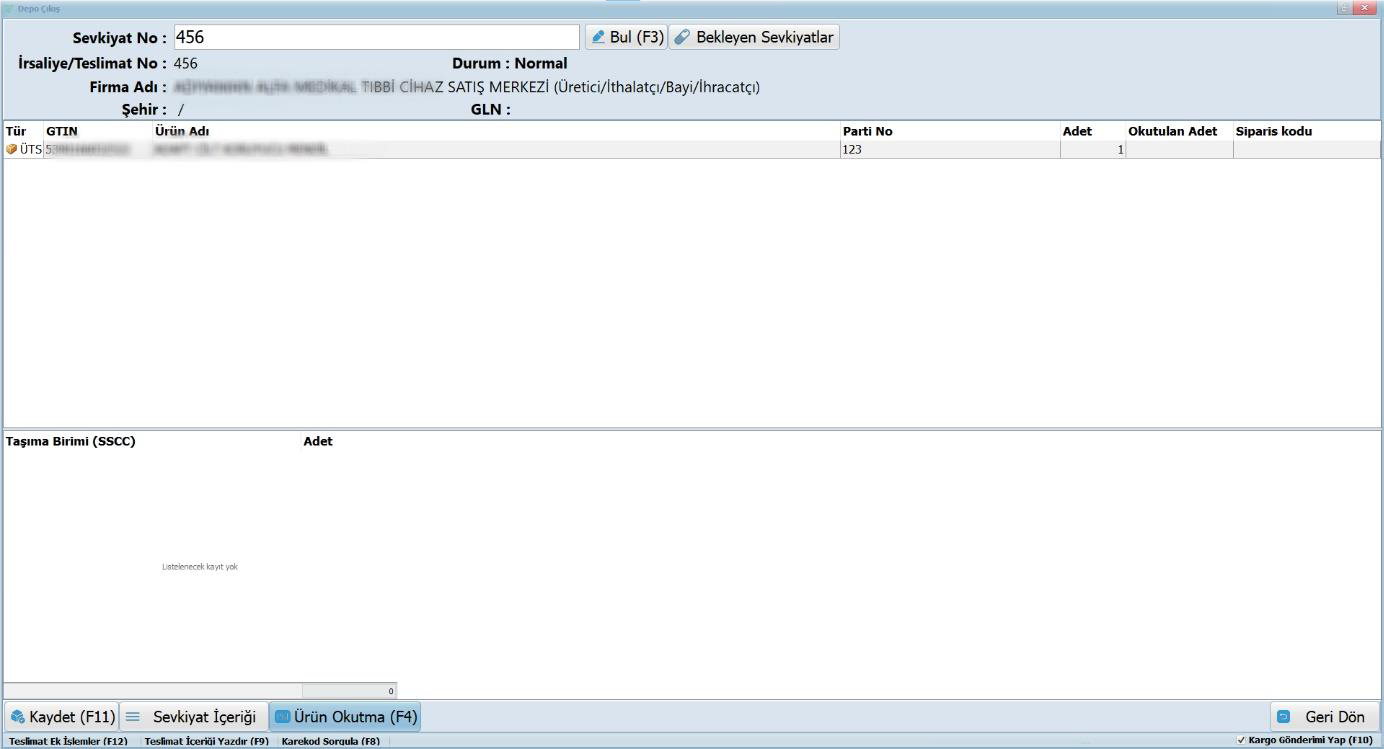Sort by the Ürün Adı column header
Screen dimensions: 1384x749
182,131
